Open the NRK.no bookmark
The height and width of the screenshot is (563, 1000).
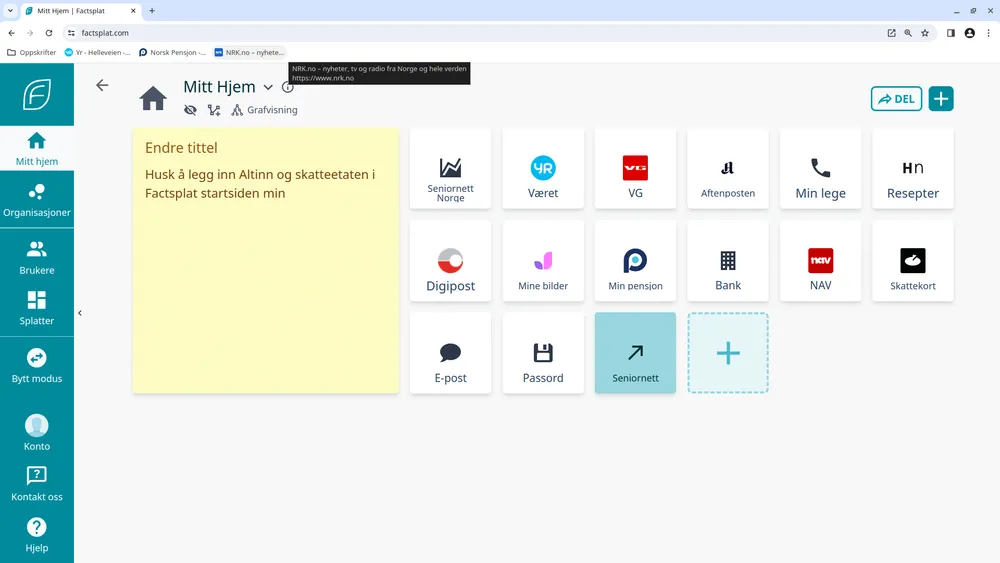click(249, 52)
